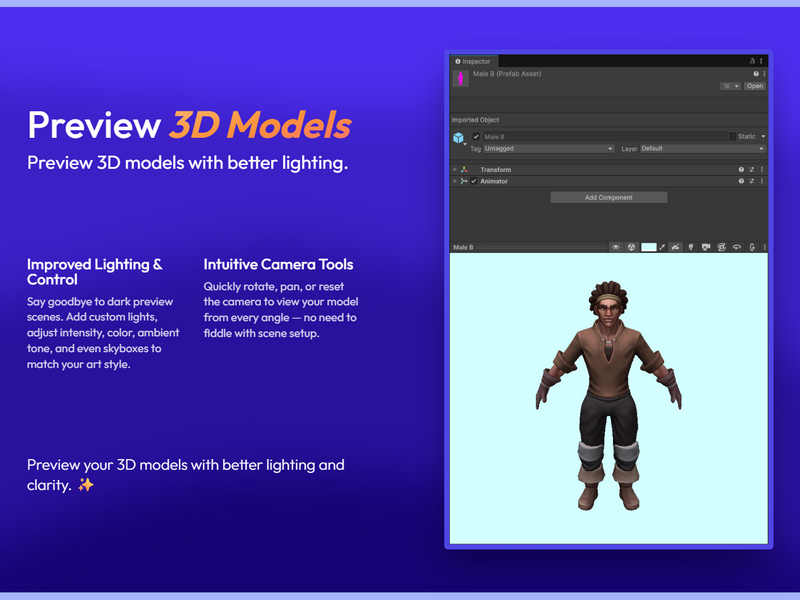Select the preview color eyedropper

pyautogui.click(x=662, y=247)
